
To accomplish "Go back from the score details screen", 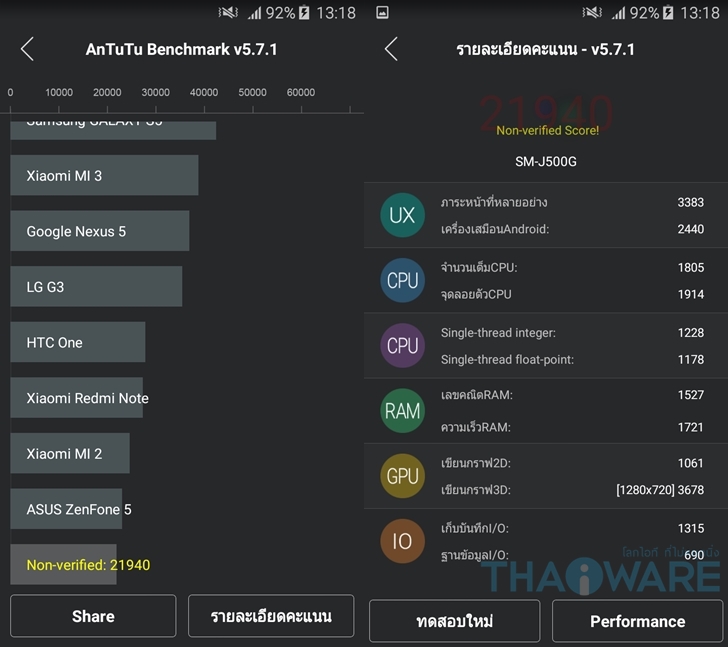I will click(391, 49).
